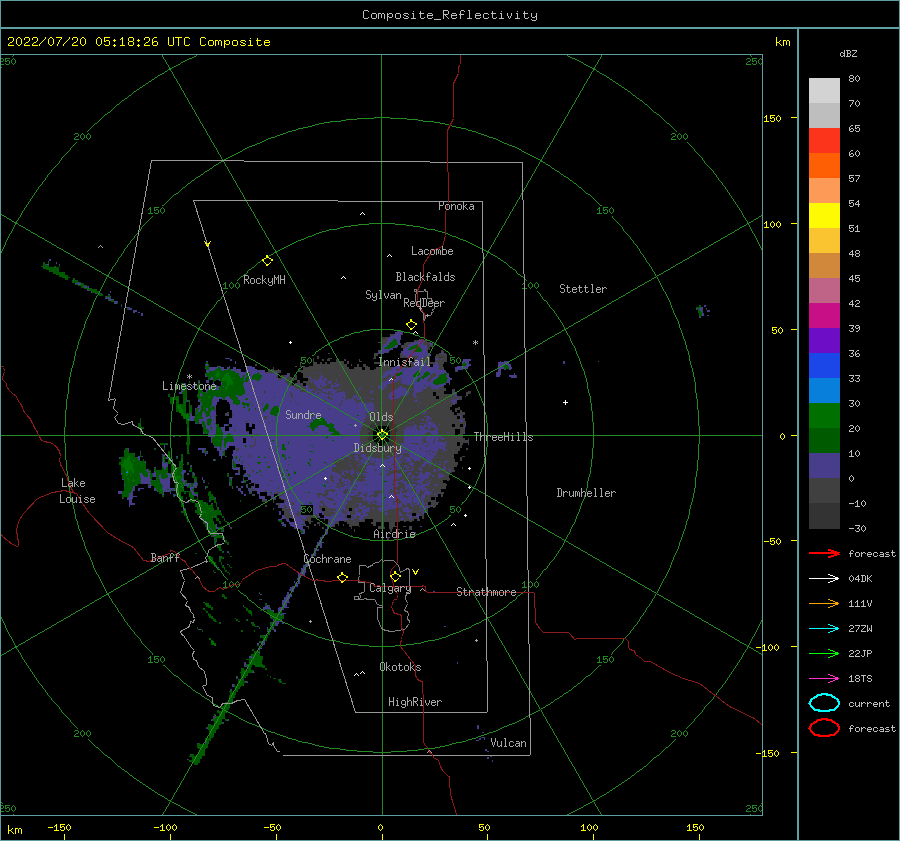Click the yellow 54-51 dBZ color swatch

(824, 215)
